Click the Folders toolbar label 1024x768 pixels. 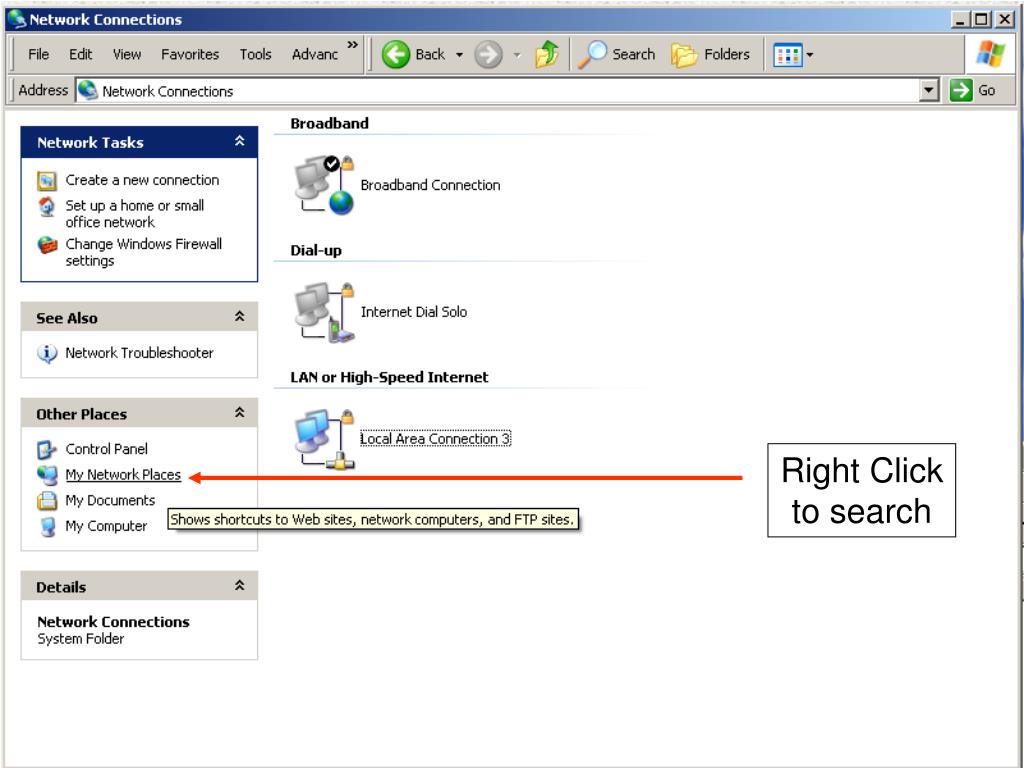pos(727,55)
